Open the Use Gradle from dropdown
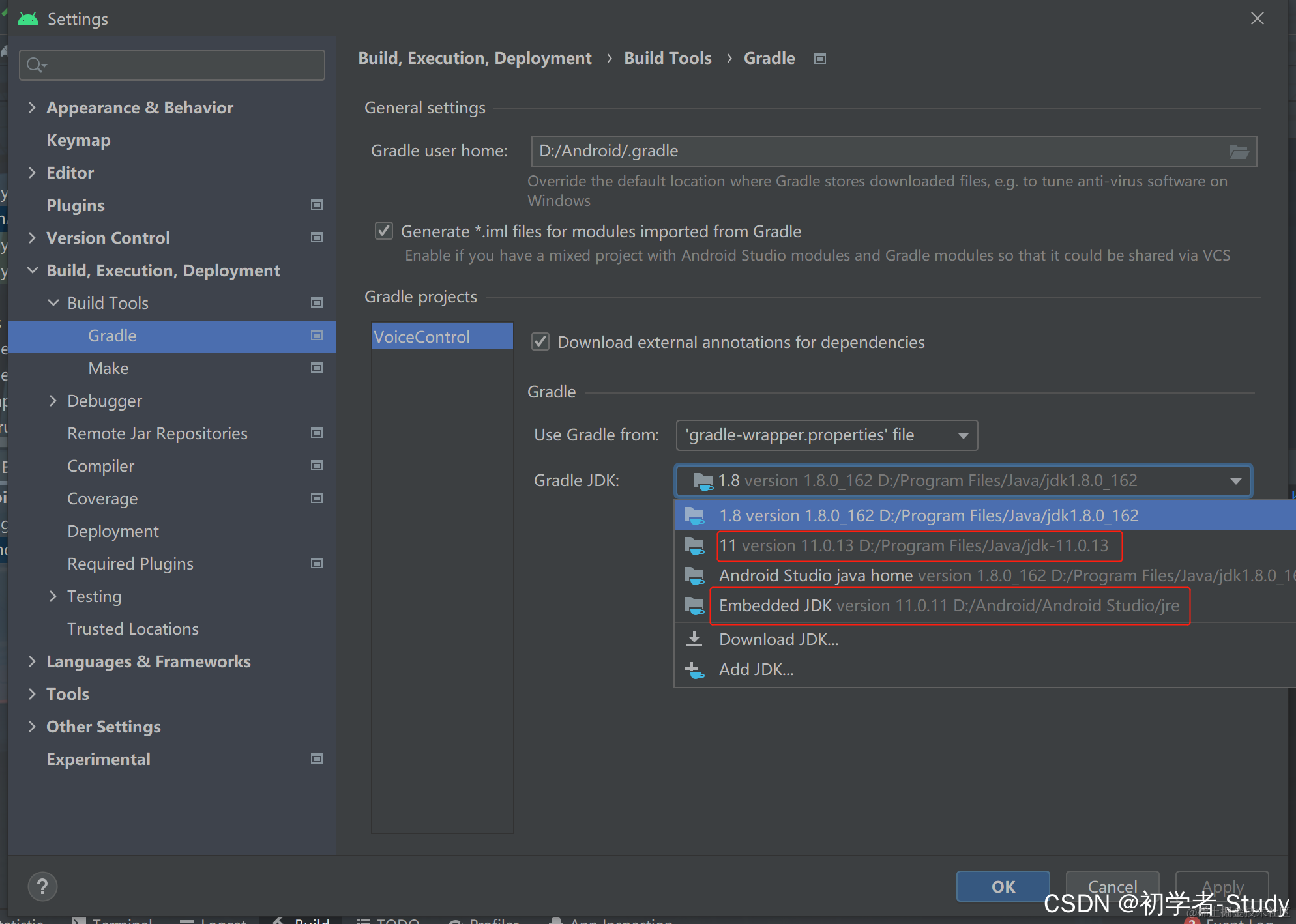The image size is (1296, 924). (x=827, y=435)
